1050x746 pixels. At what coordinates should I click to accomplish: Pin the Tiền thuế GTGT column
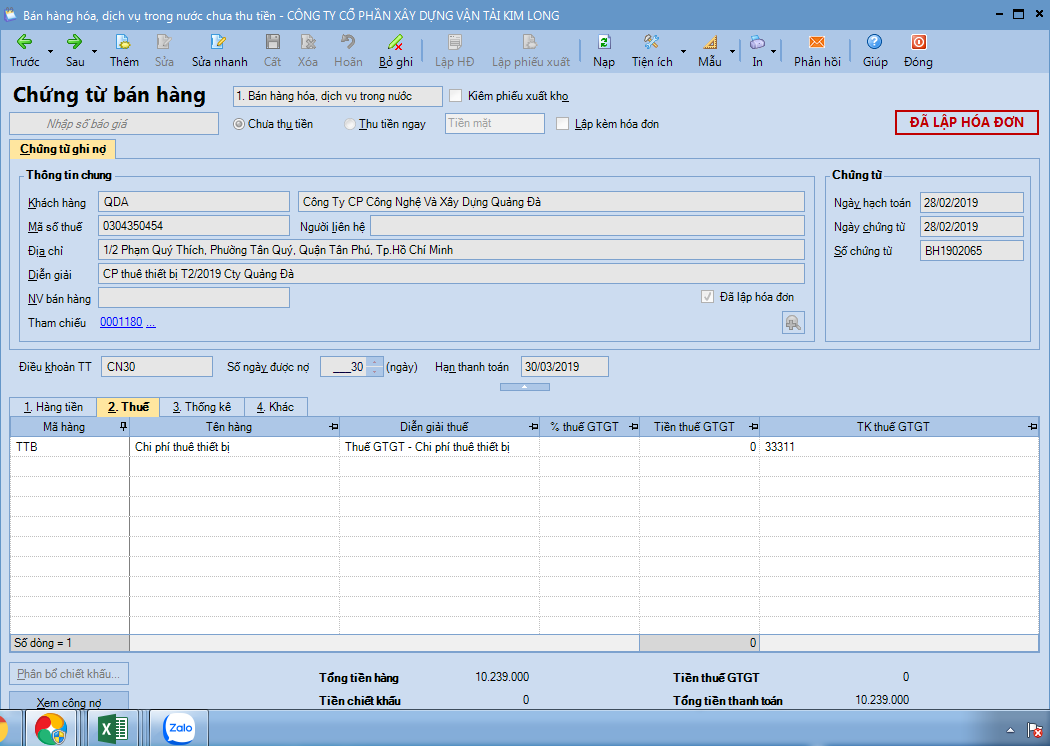[753, 427]
